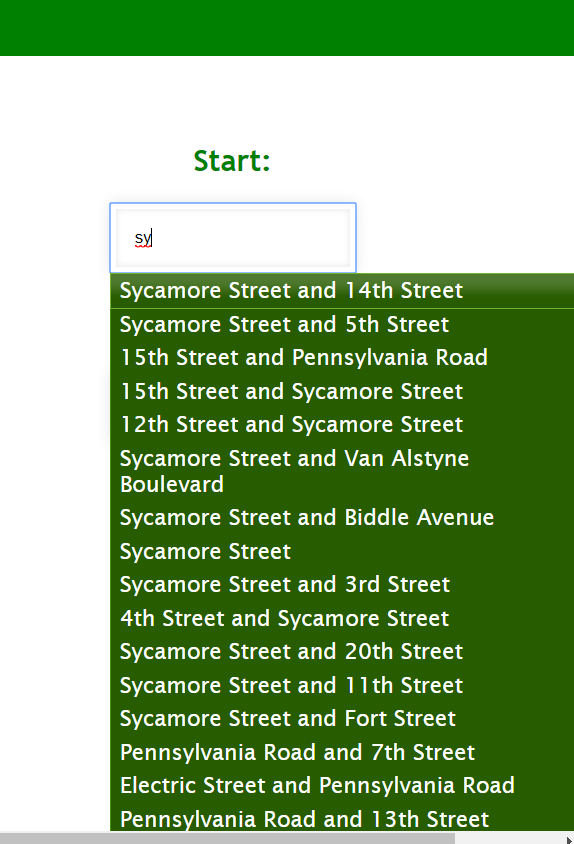This screenshot has width=574, height=844.
Task: Choose Pennsylvania Road and 7th Street
Action: pyautogui.click(x=342, y=752)
